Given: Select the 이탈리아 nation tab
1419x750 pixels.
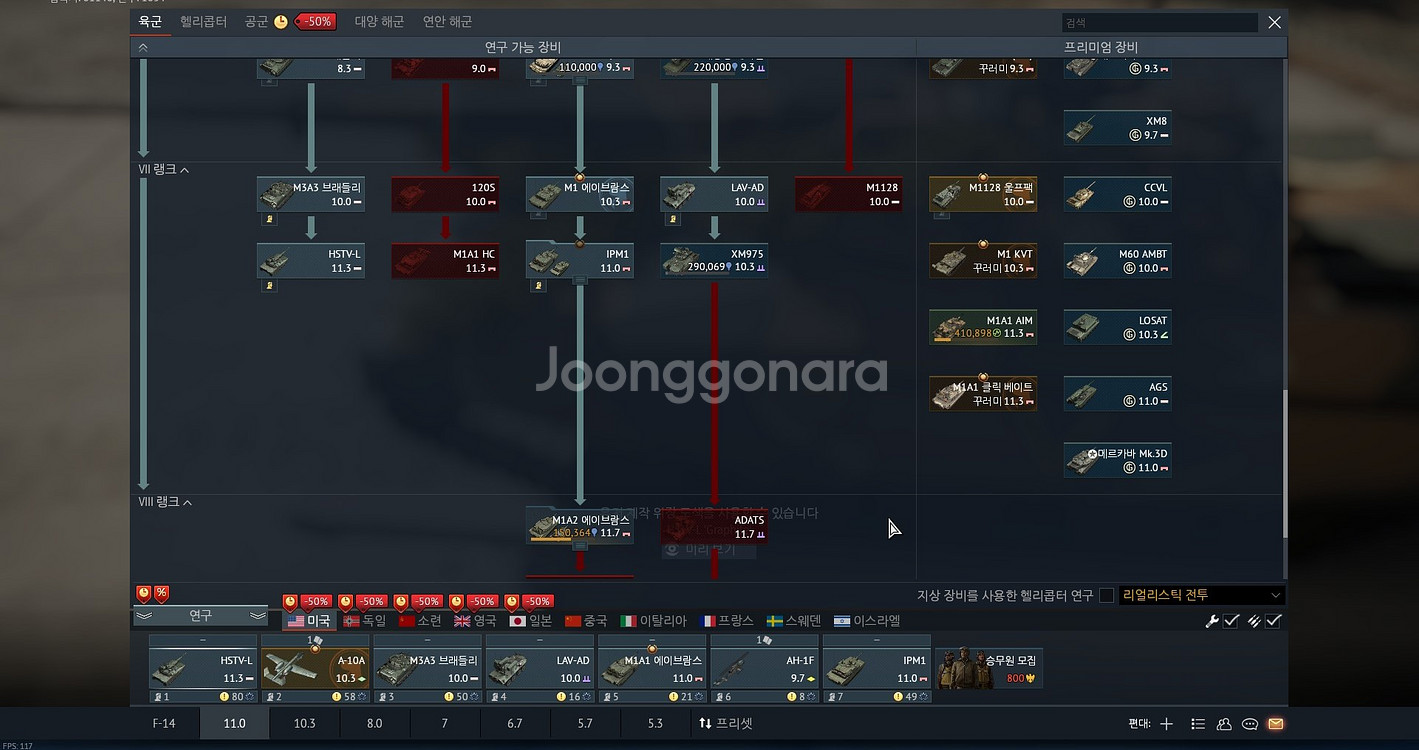Looking at the screenshot, I should coord(655,621).
